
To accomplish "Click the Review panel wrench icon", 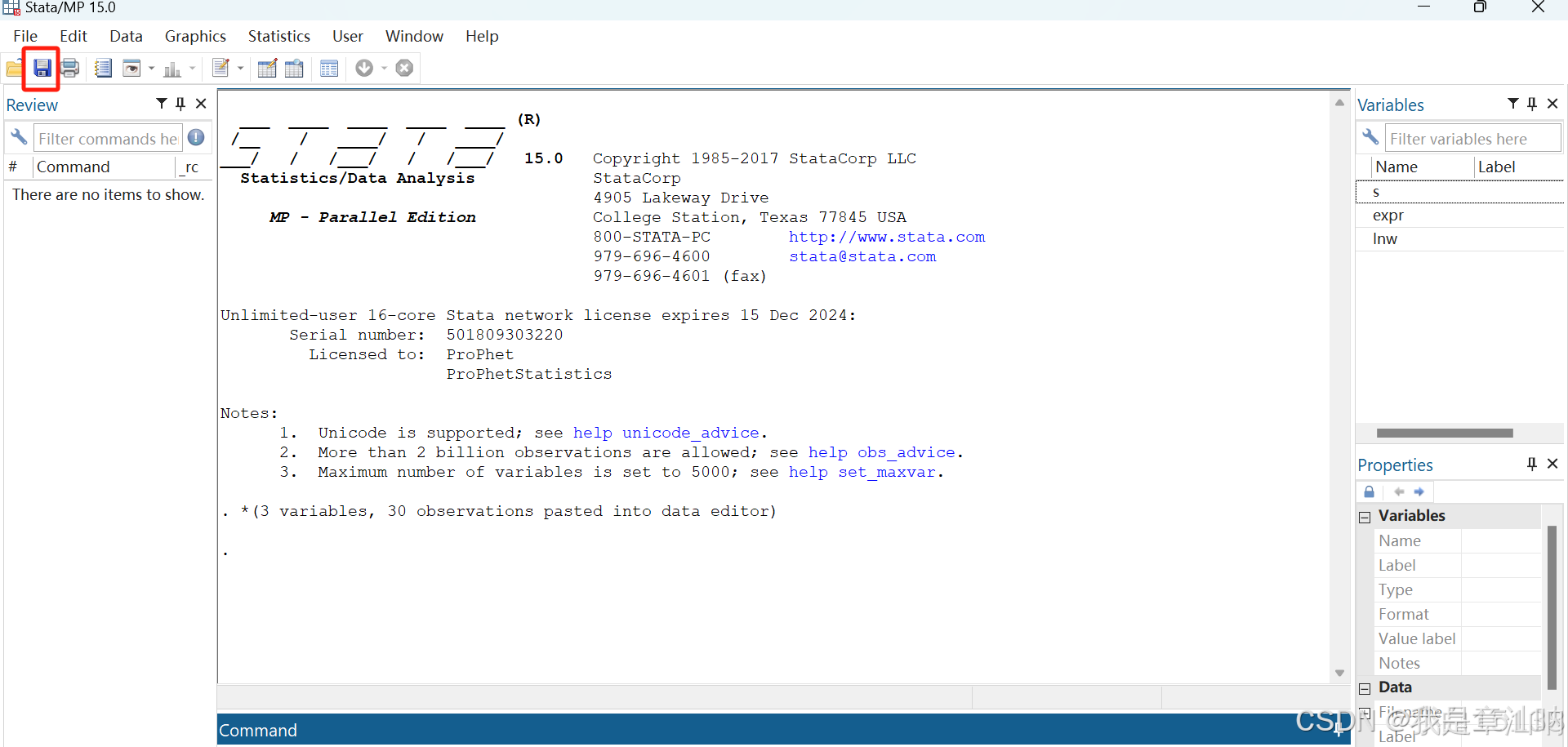I will [x=19, y=136].
